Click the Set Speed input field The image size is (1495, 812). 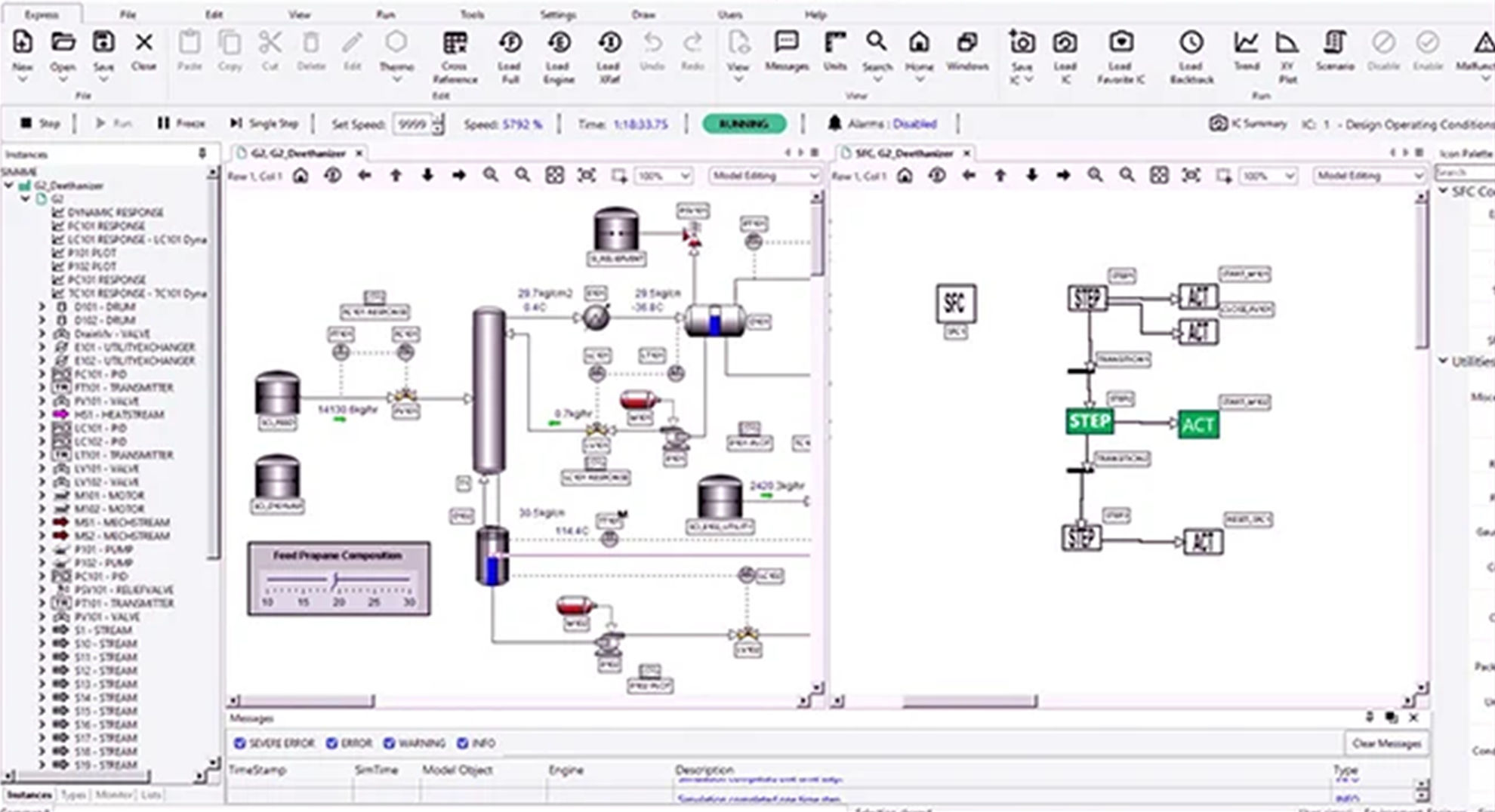pyautogui.click(x=412, y=124)
